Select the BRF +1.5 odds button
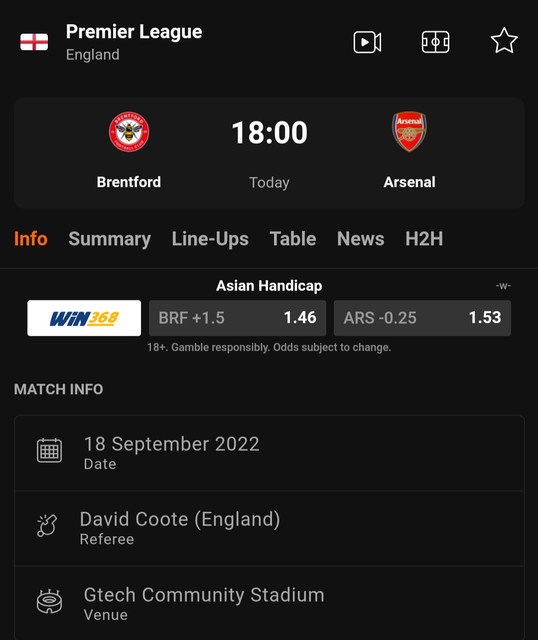 238,318
